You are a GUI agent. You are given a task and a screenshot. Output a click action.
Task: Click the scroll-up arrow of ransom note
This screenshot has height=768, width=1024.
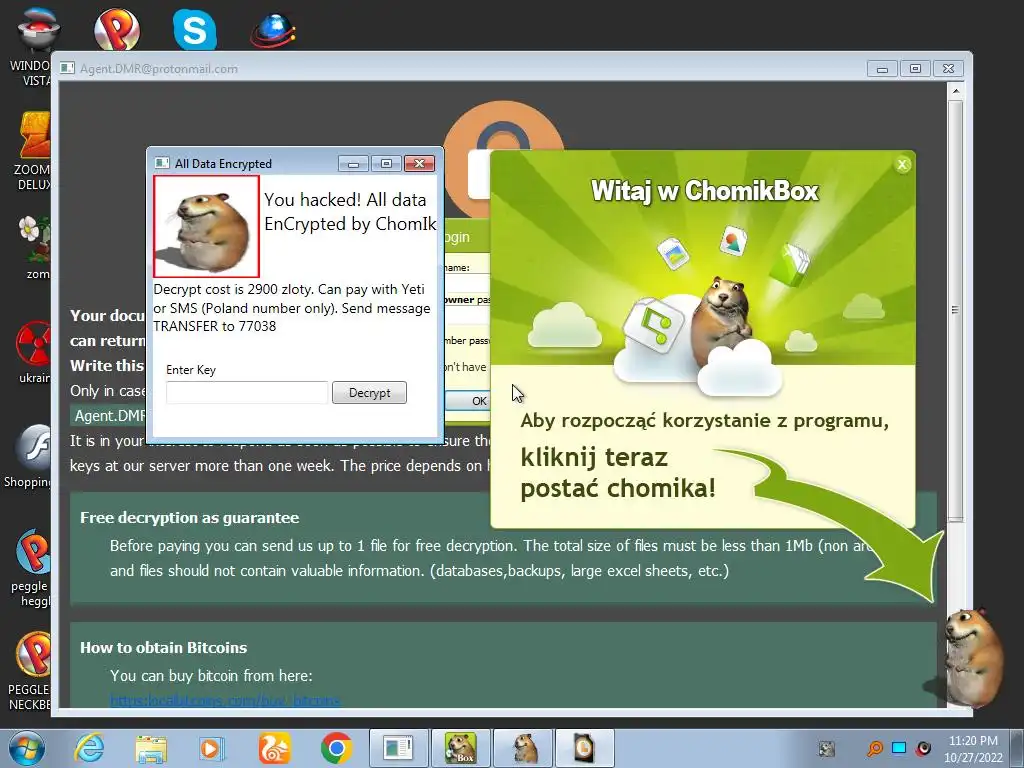[x=955, y=91]
